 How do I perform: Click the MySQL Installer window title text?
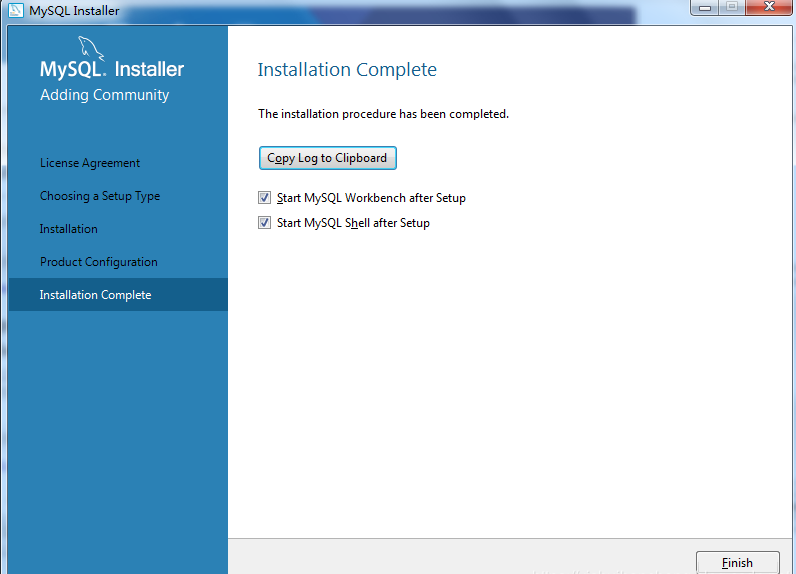(74, 11)
